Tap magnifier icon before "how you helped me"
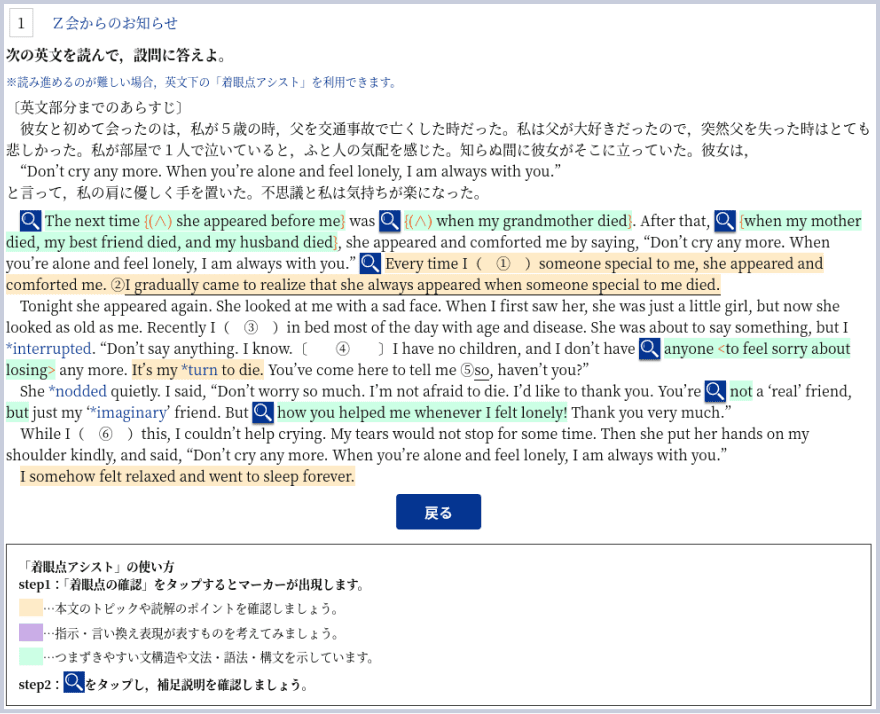This screenshot has width=880, height=714. tap(262, 413)
